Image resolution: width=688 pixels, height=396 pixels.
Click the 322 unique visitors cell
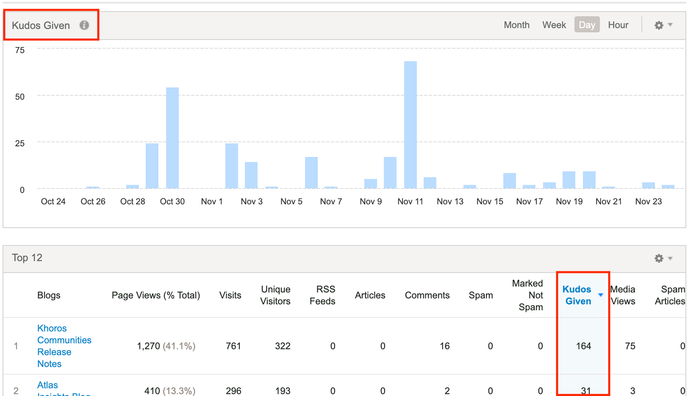[x=283, y=346]
